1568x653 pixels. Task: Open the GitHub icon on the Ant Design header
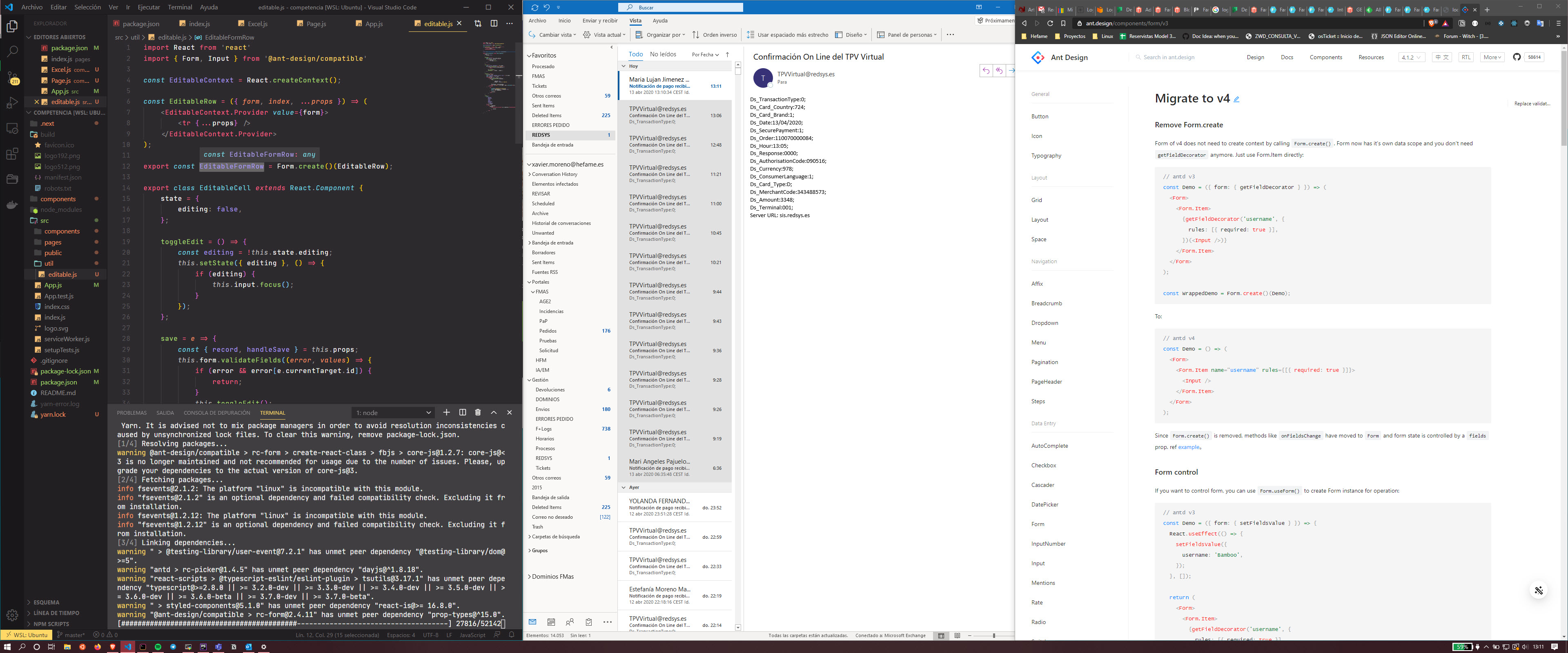tap(1516, 57)
